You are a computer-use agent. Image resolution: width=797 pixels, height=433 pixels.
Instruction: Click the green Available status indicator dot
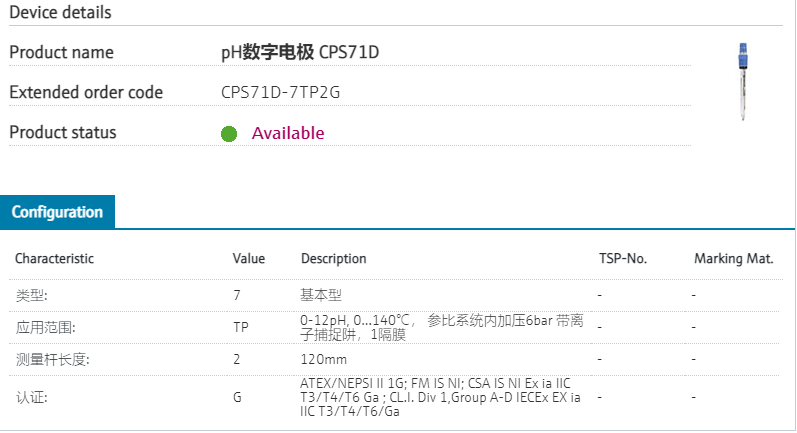pos(229,134)
